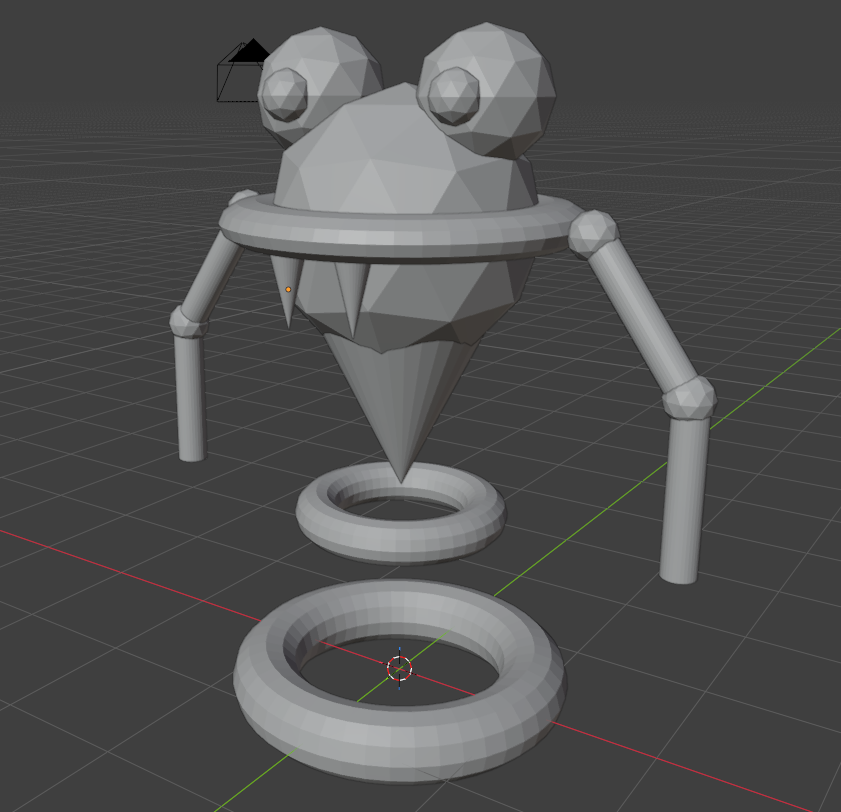
Task: Select the left lower arm cylinder
Action: pos(190,397)
